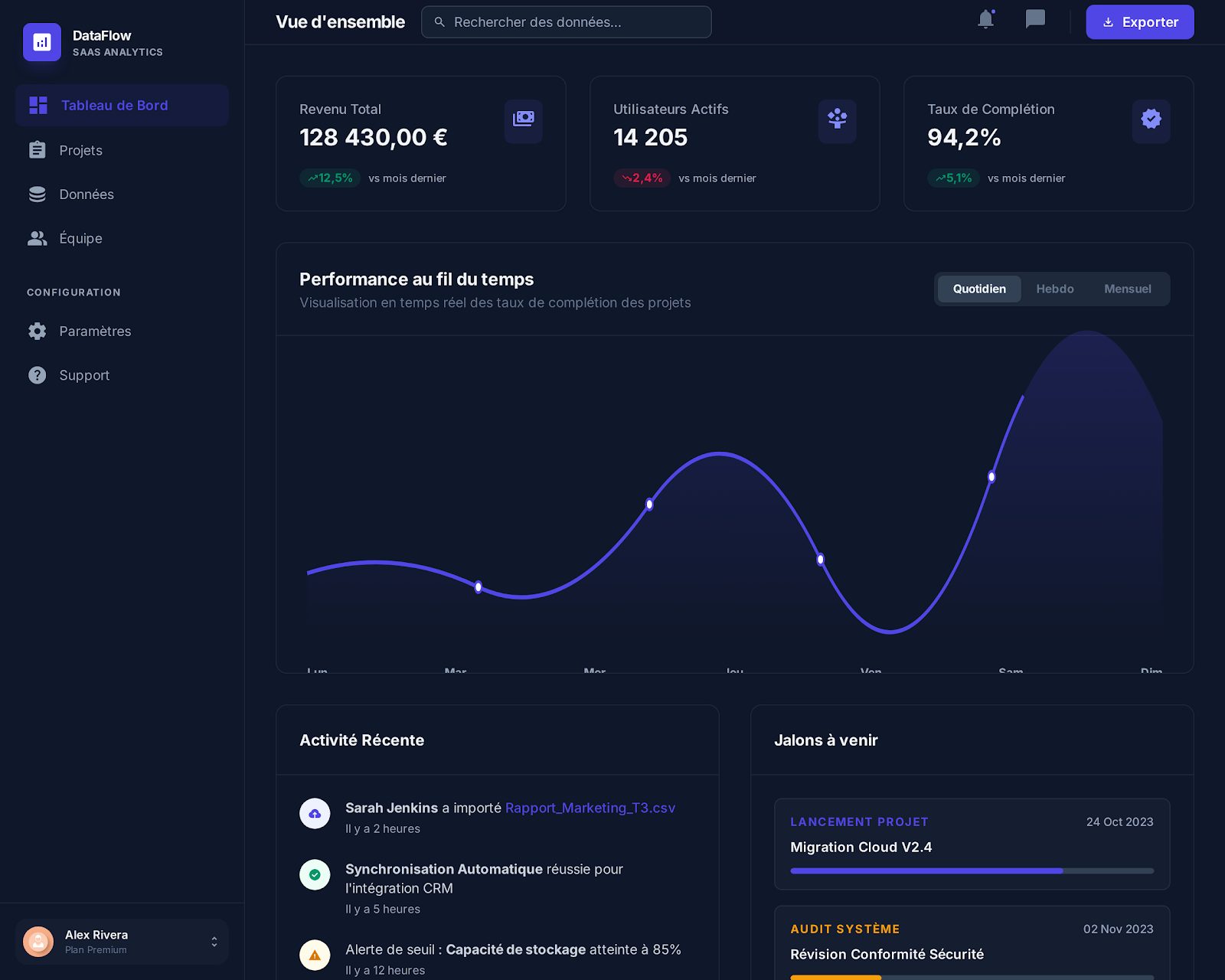Select the Quotidien view toggle

click(978, 289)
